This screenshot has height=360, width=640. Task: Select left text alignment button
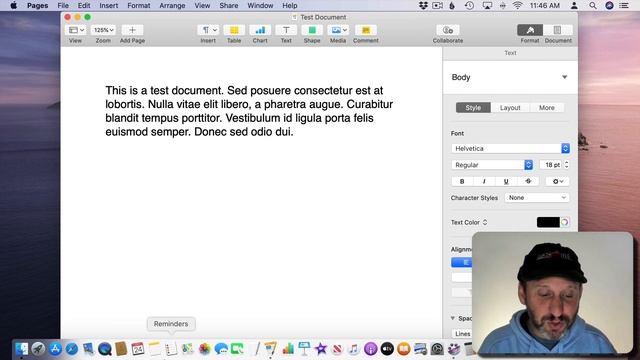coord(462,262)
